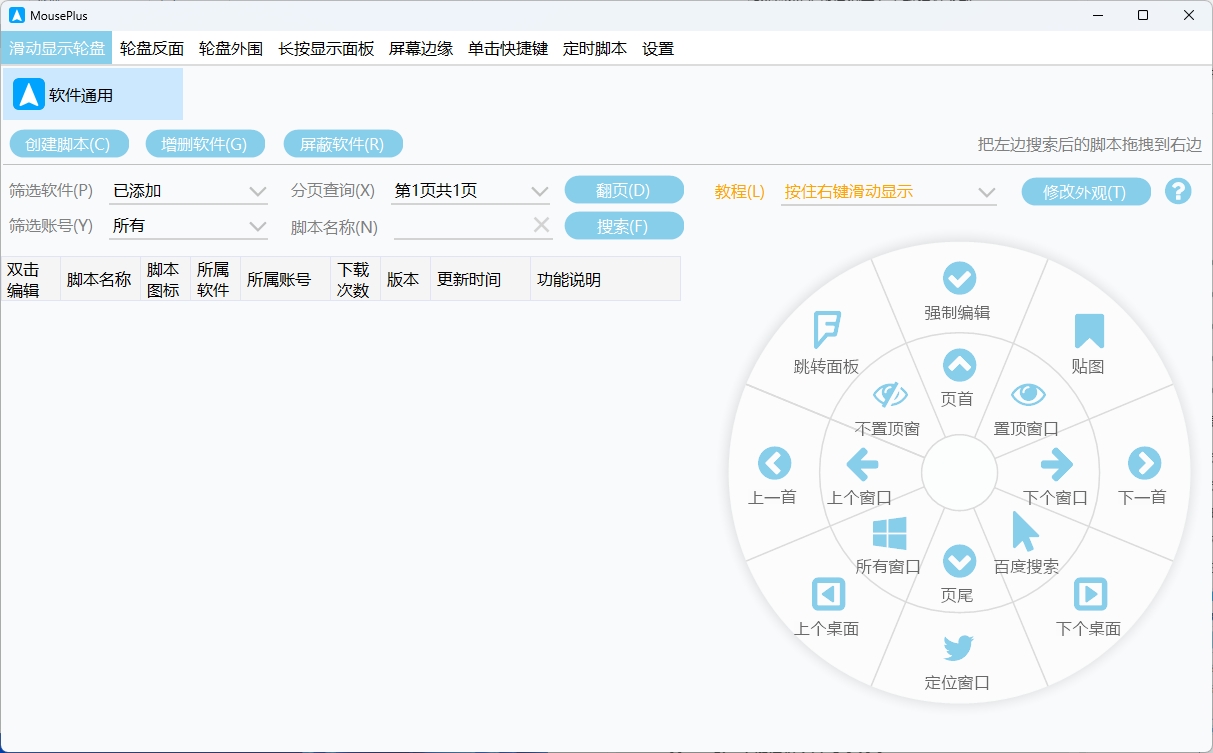Toggle the 不置顶窗 (unpin window) option
The image size is (1213, 753).
click(x=889, y=394)
